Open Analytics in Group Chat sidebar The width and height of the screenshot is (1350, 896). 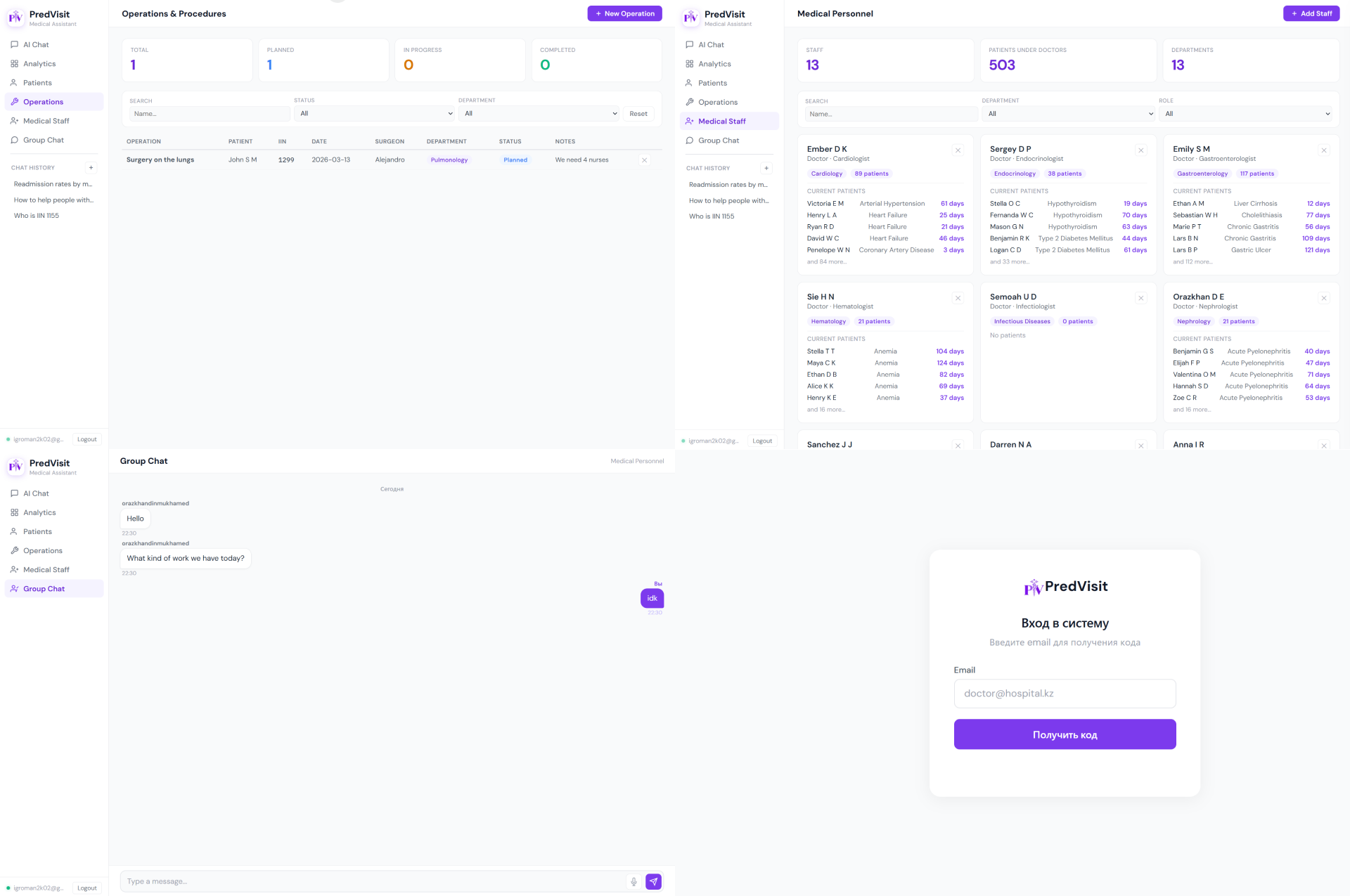pos(39,512)
